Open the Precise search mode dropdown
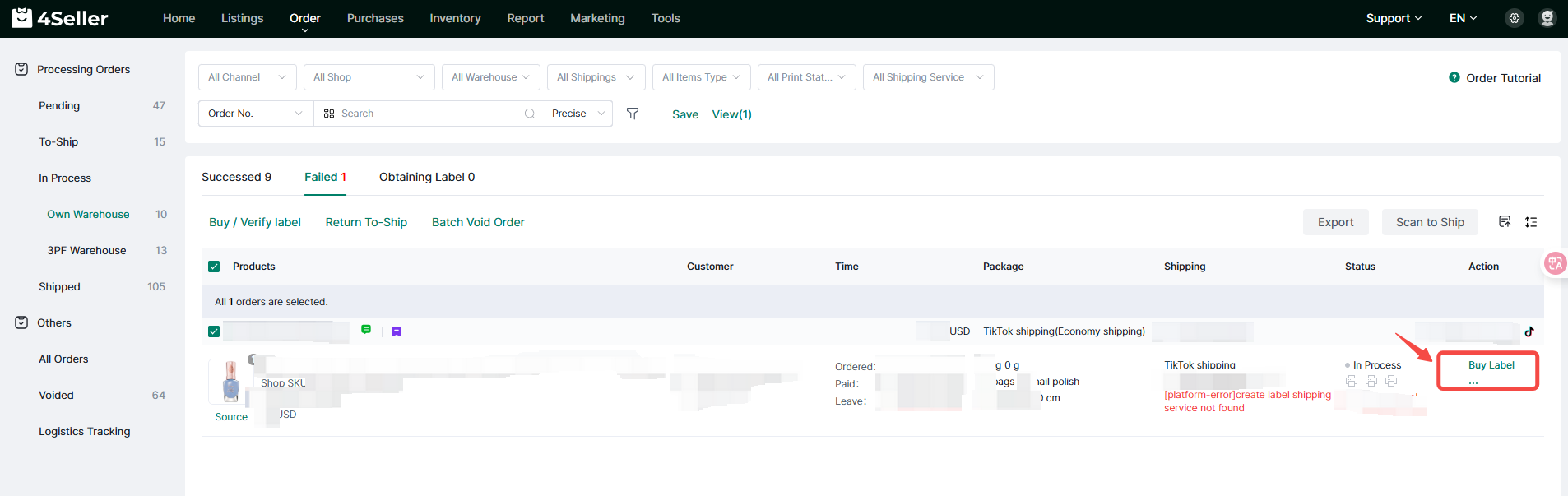 (578, 114)
